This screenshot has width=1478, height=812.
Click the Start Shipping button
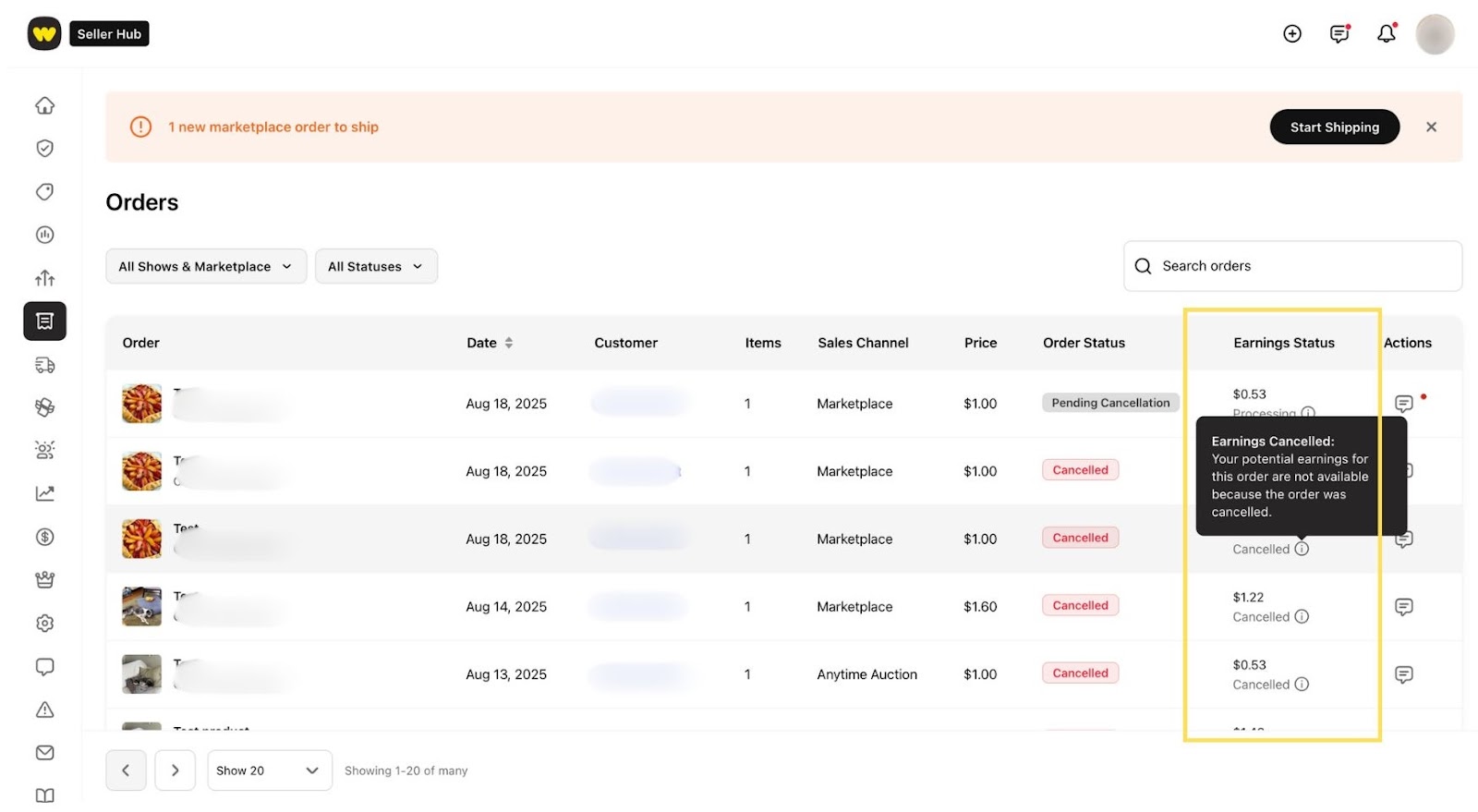coord(1334,127)
